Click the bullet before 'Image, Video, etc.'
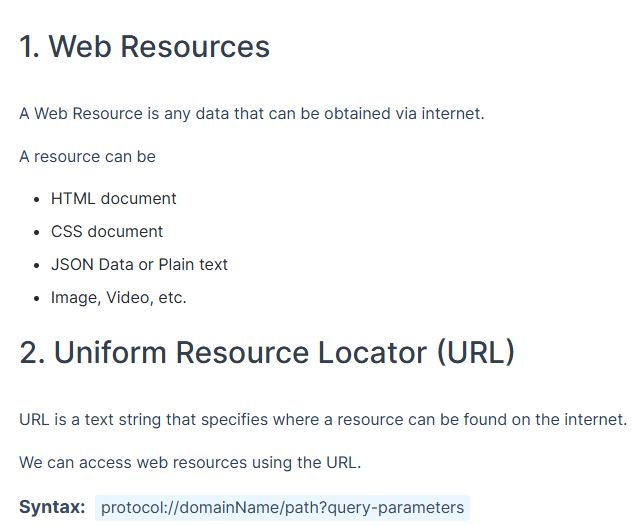The height and width of the screenshot is (525, 641). [37, 298]
